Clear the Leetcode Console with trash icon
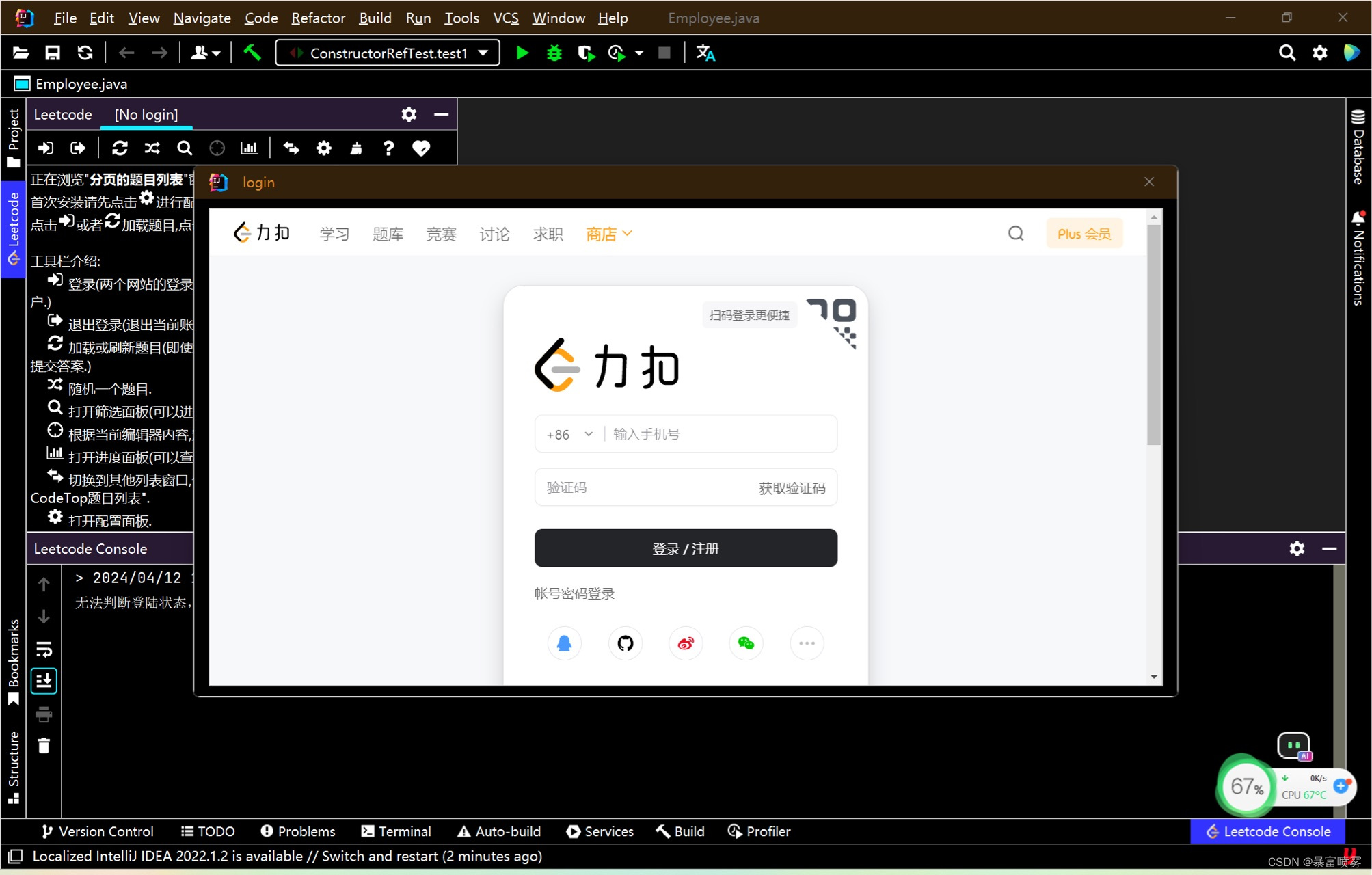 tap(44, 746)
